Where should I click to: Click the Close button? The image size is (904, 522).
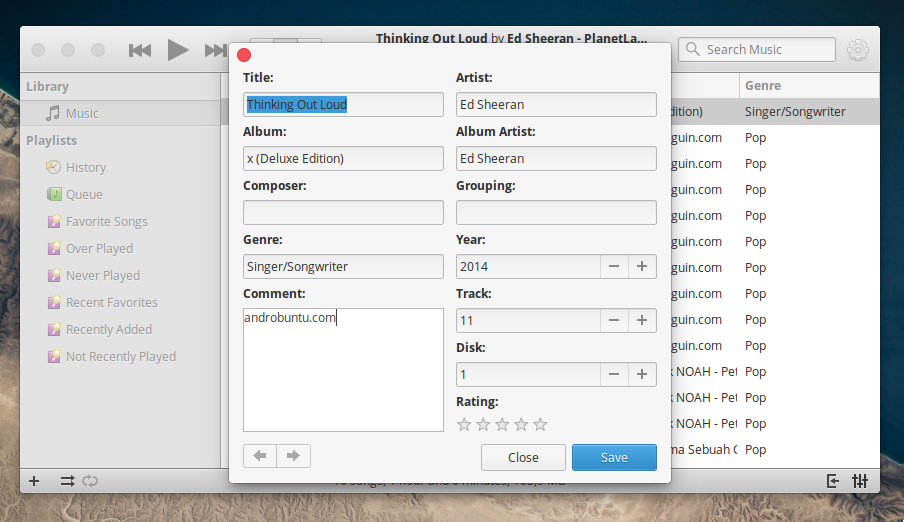523,457
